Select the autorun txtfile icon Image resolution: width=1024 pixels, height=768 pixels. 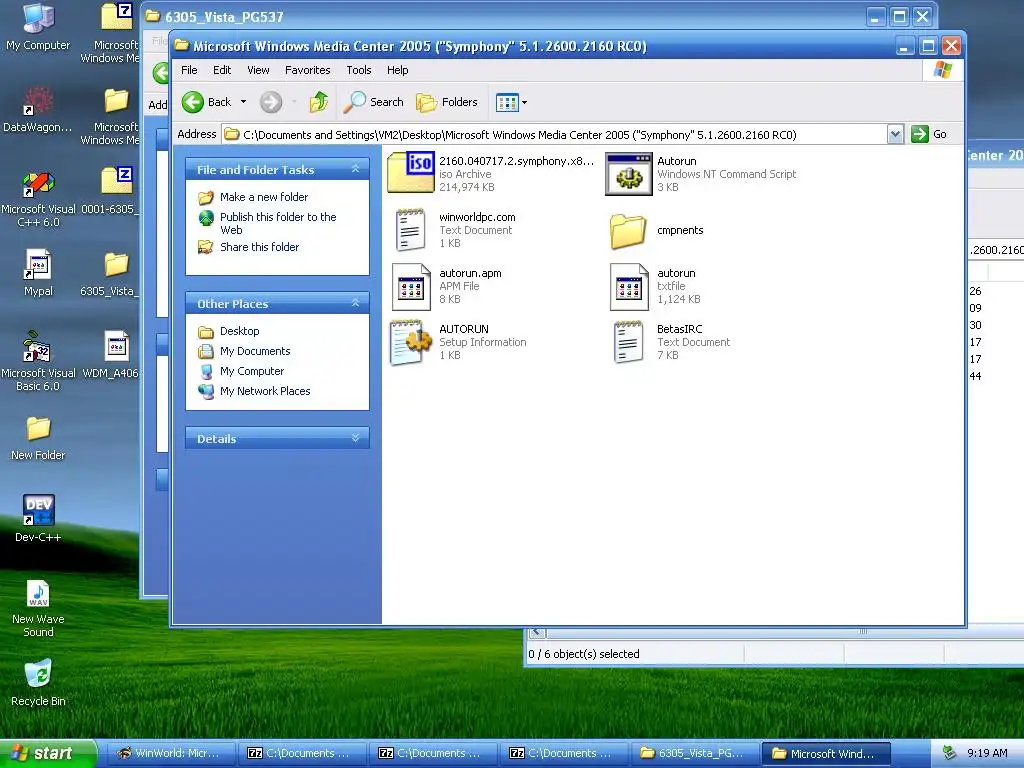coord(655,286)
